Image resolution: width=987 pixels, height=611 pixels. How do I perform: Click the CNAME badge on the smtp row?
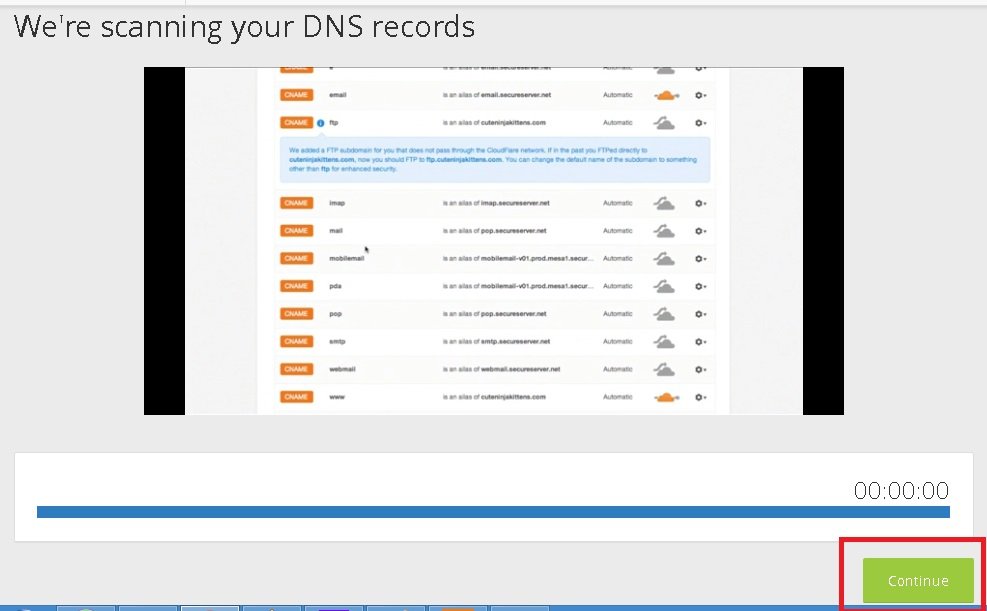295,341
